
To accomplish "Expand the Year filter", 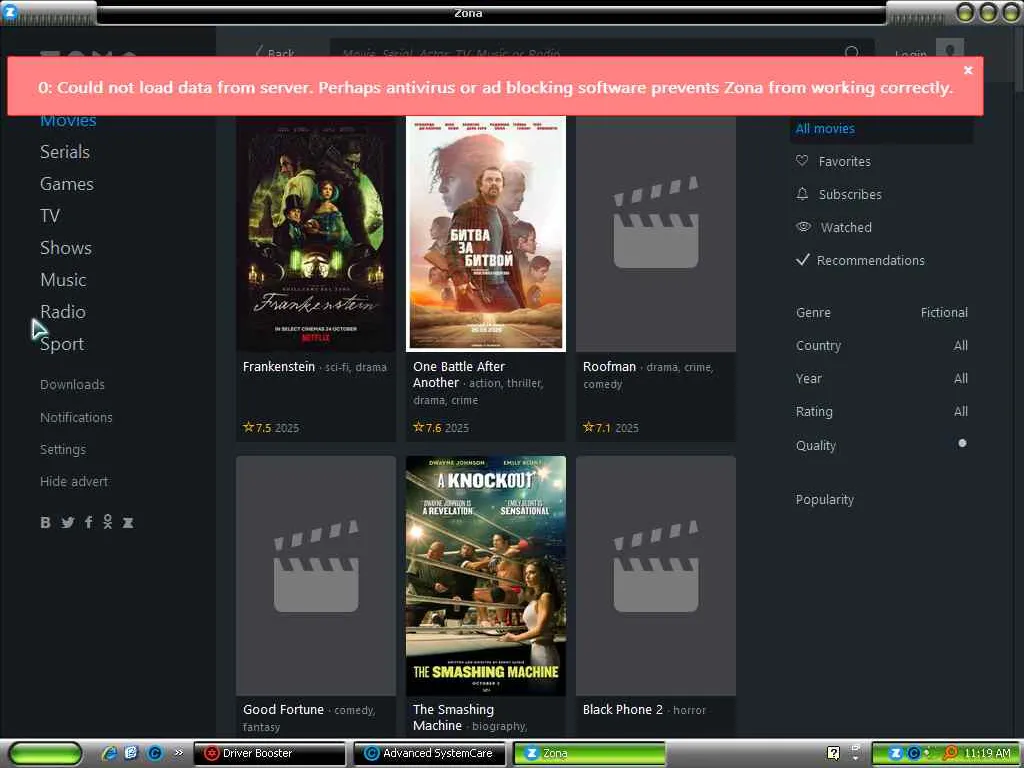I will click(882, 379).
